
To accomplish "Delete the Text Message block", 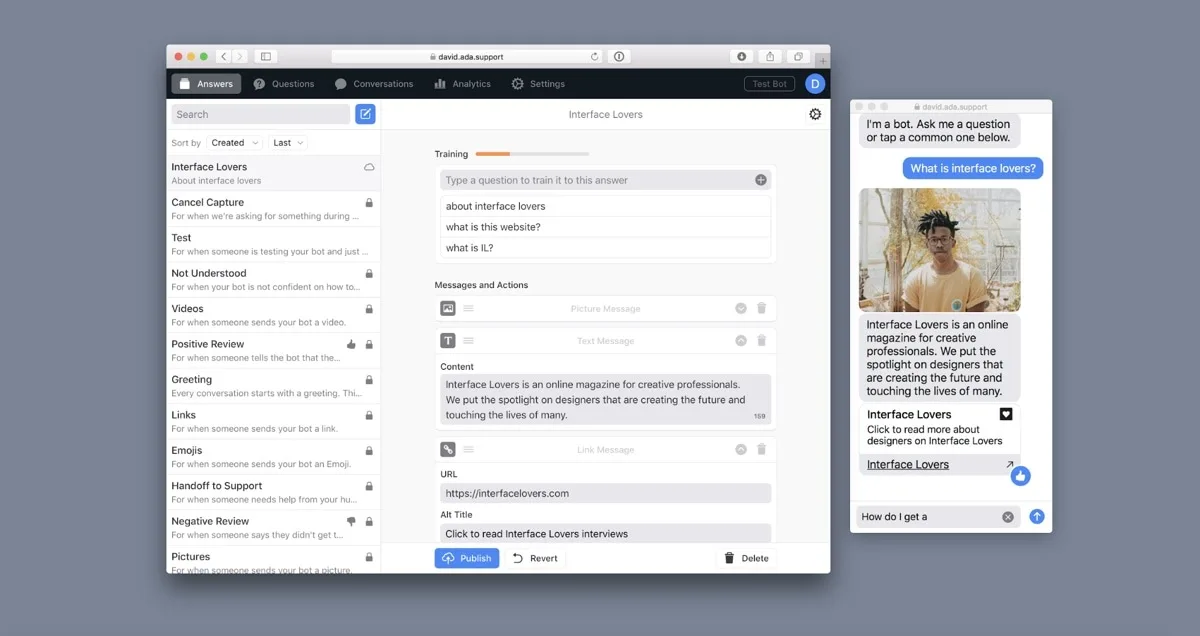I will pyautogui.click(x=761, y=341).
